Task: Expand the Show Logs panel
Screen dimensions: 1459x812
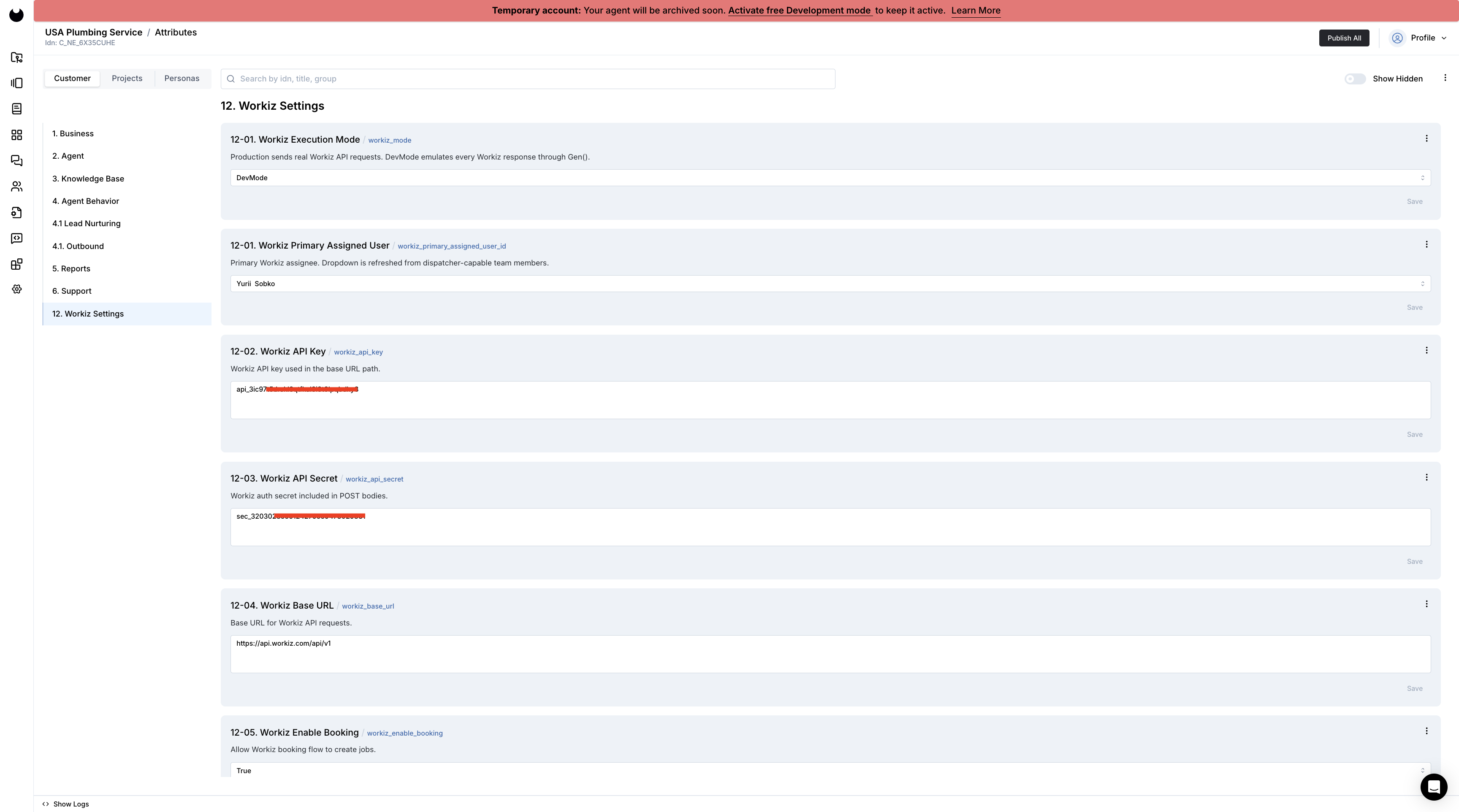Action: 66,804
